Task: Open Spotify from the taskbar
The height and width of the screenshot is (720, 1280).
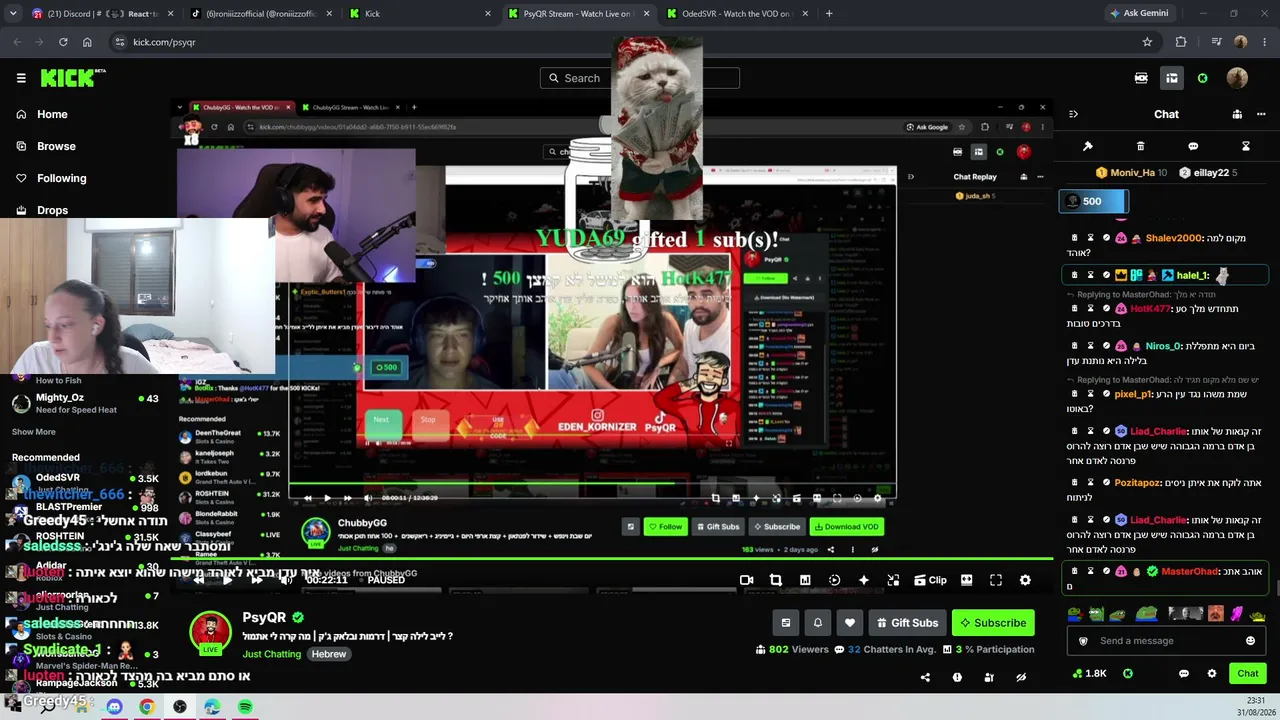Action: (245, 707)
